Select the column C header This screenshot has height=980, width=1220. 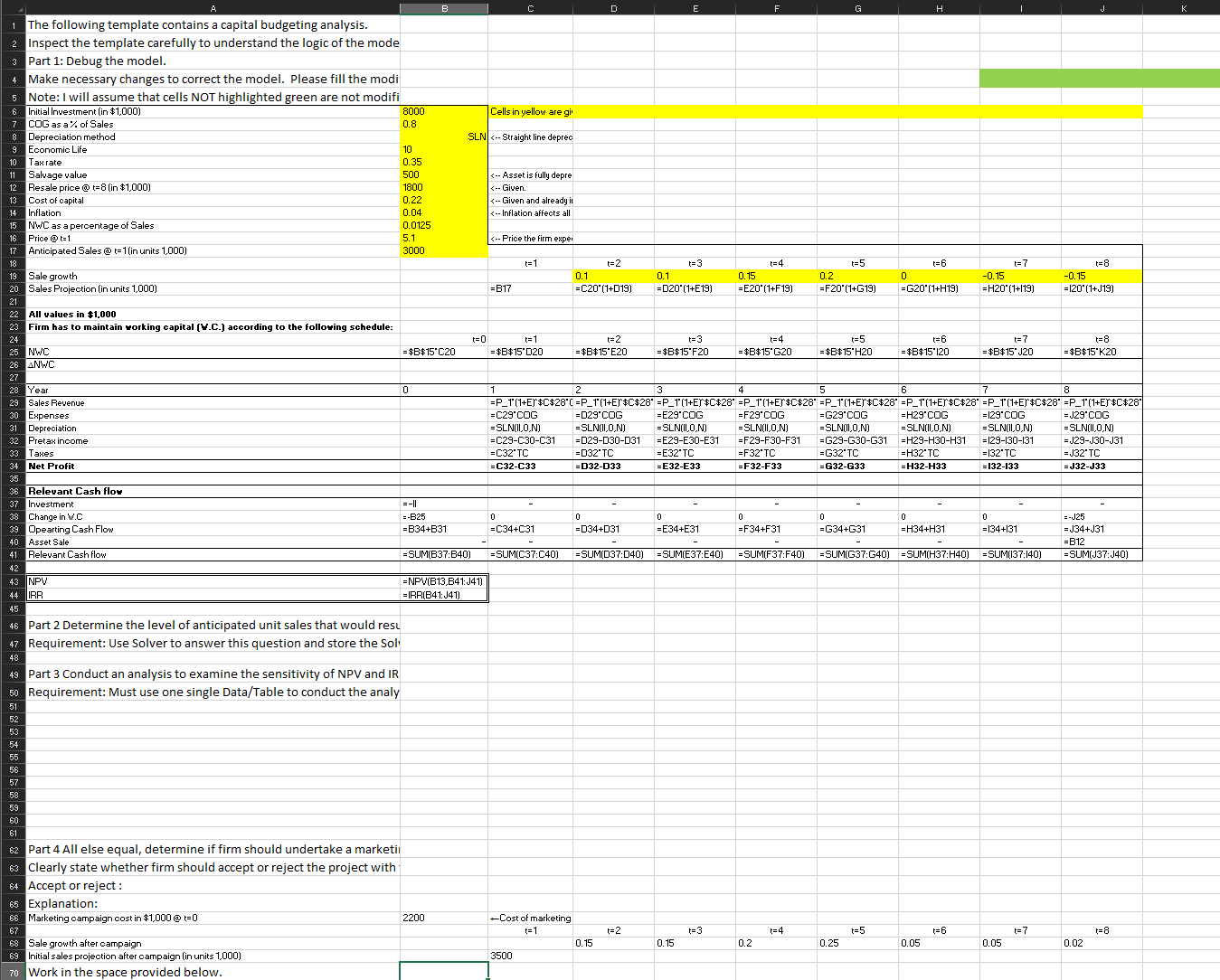point(531,8)
